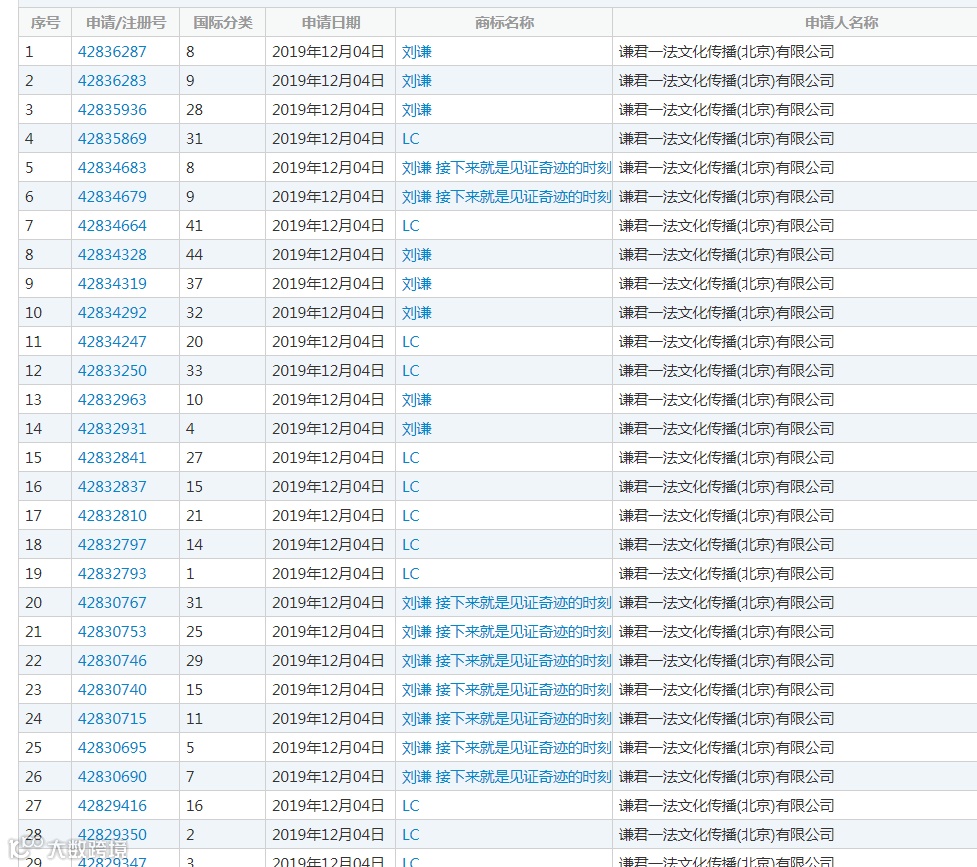Open registration number 42832810 link

[x=112, y=515]
